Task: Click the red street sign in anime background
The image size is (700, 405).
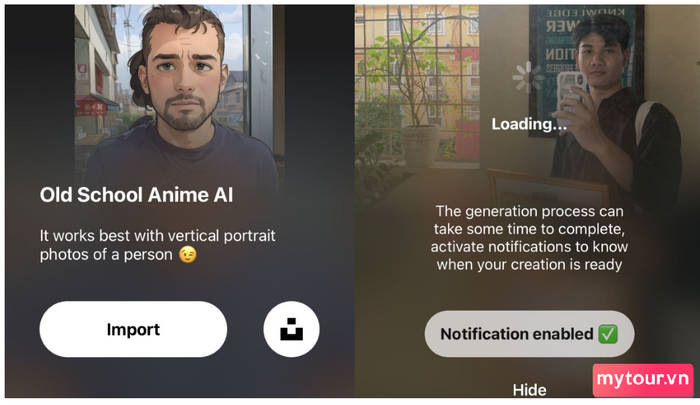Action: (91, 107)
